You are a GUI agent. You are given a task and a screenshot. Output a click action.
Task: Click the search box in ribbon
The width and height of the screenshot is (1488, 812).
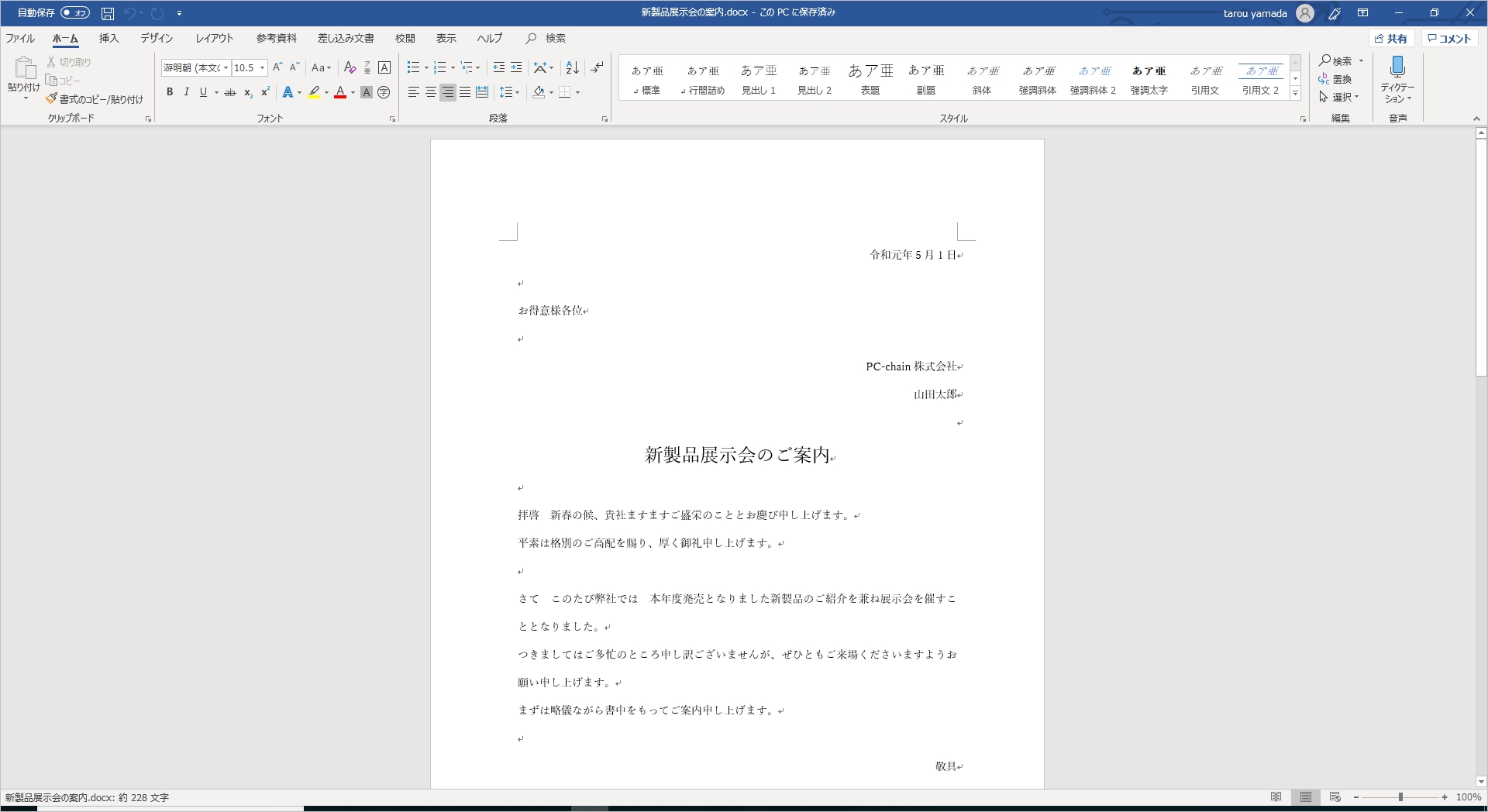[x=546, y=38]
